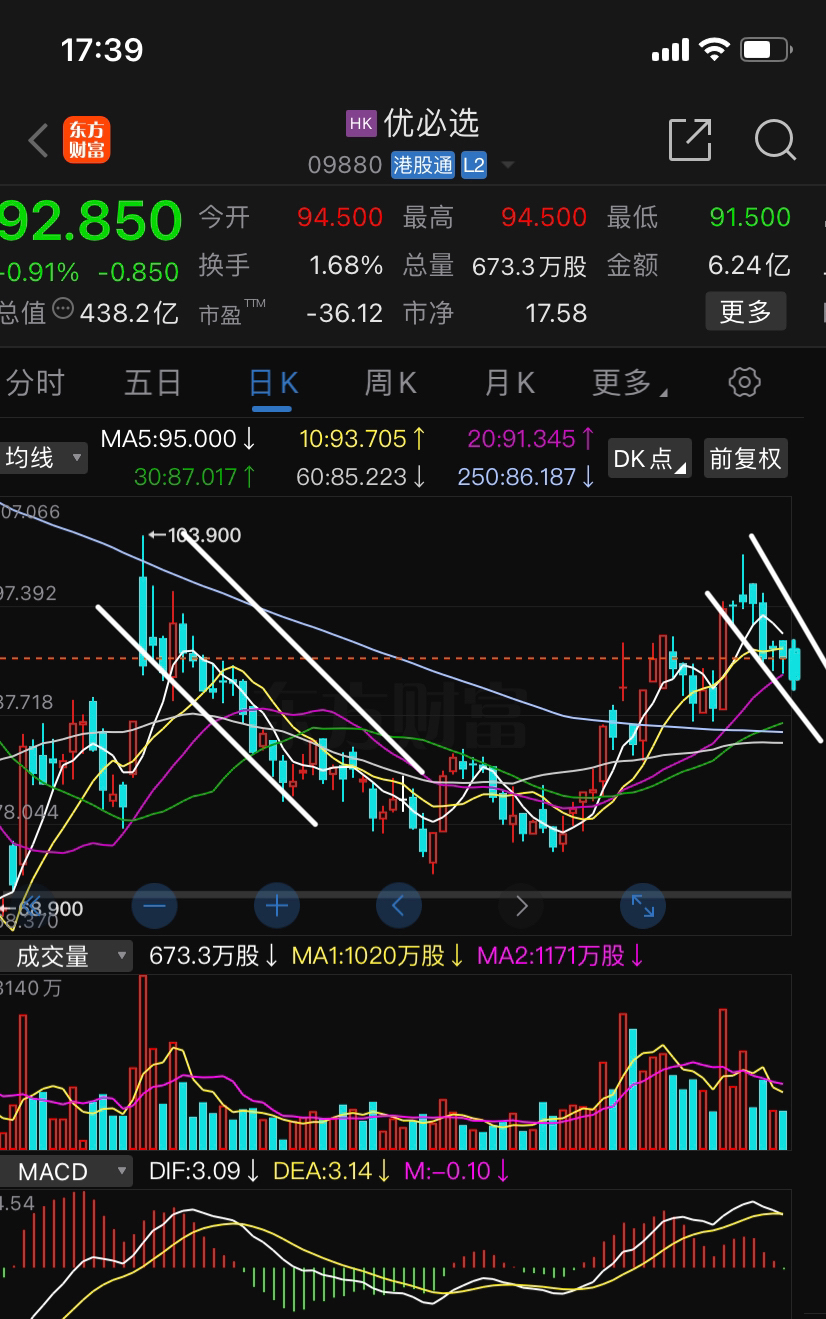Tap the battery icon in status bar

coord(767,49)
